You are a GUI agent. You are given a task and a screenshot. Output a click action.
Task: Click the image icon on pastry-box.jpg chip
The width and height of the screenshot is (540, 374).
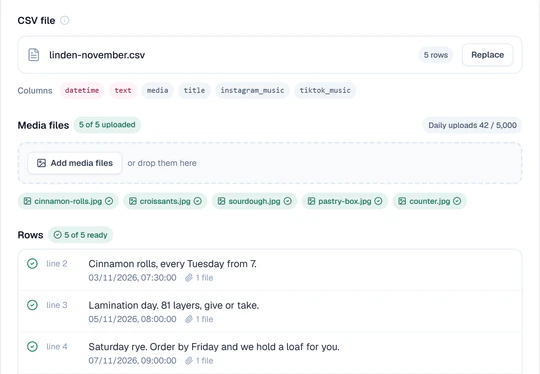pos(311,201)
